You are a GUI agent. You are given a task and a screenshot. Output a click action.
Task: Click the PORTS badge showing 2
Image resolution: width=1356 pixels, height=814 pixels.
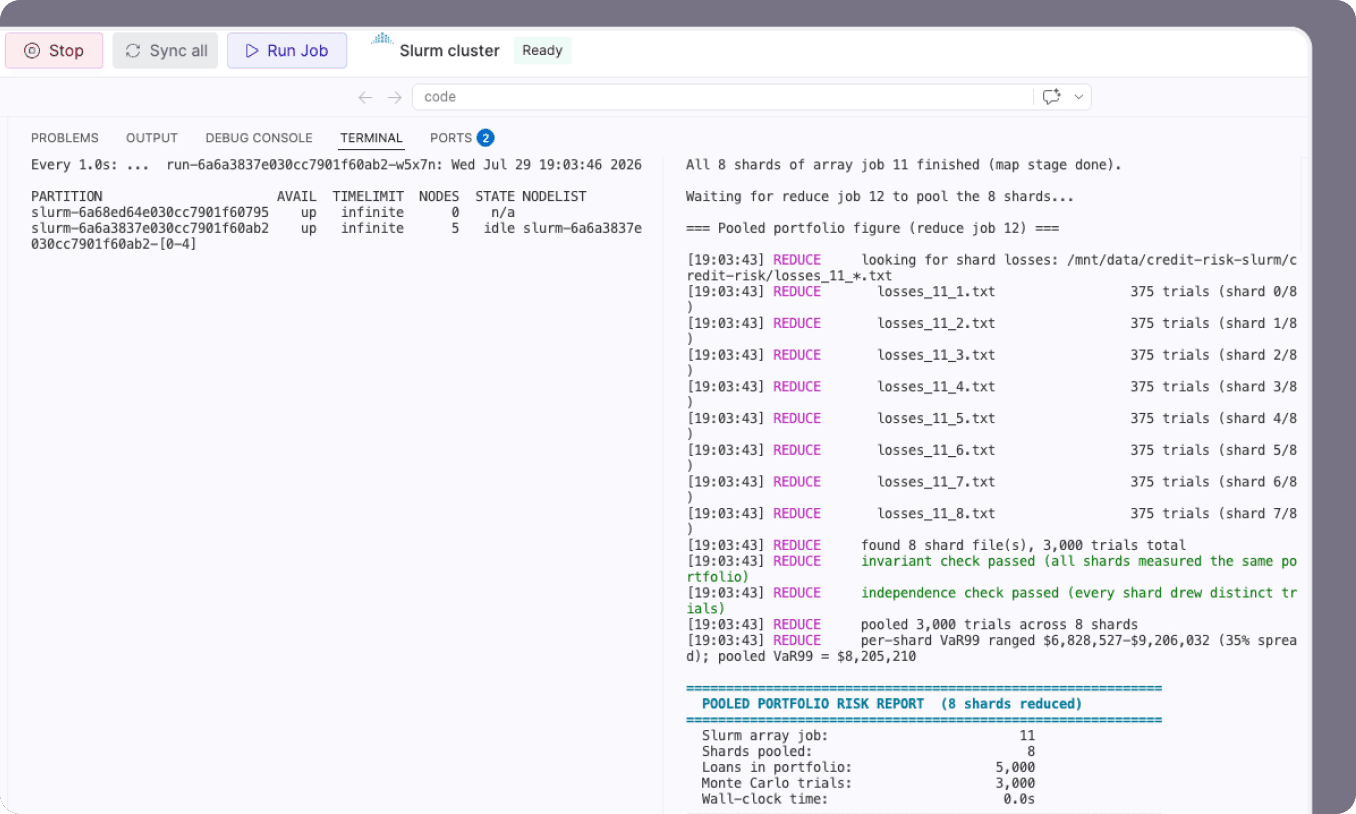[x=485, y=138]
